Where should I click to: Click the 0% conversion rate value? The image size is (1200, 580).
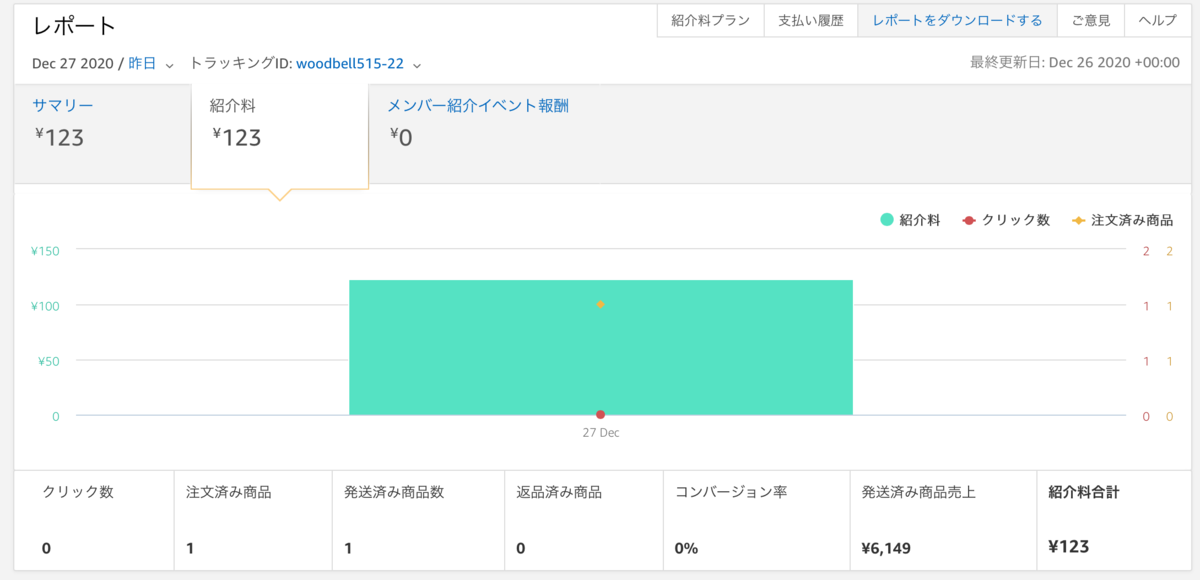[x=687, y=548]
